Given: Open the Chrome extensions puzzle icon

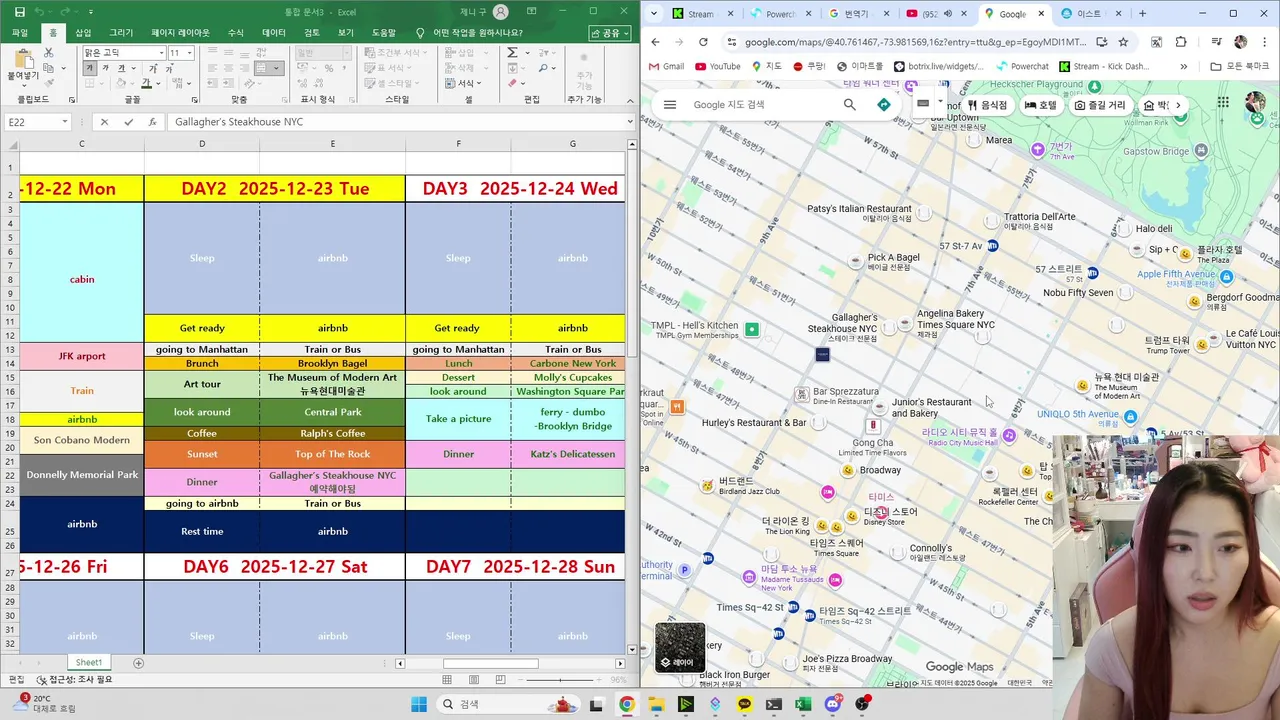Looking at the screenshot, I should point(1180,42).
